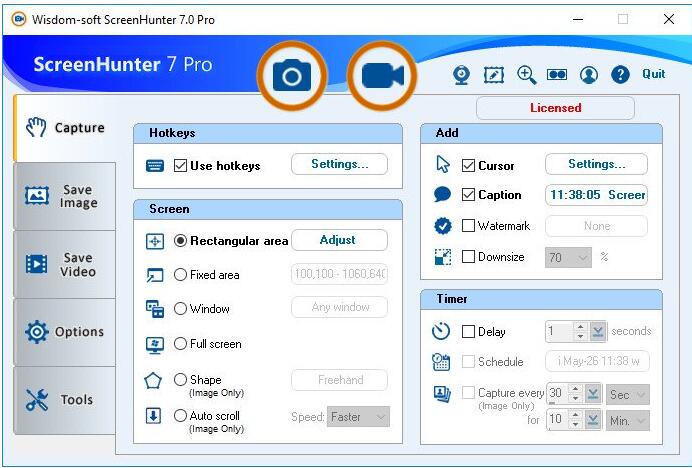Select the Shape radio button
This screenshot has width=692, height=468.
pos(180,379)
